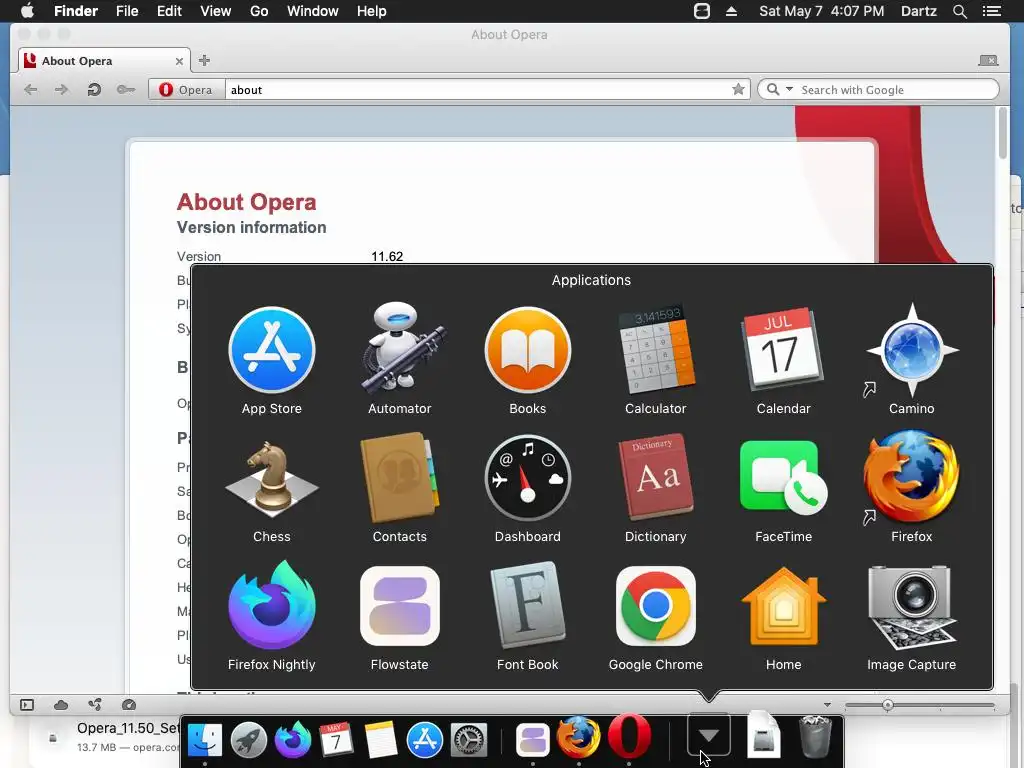The image size is (1024, 768).
Task: Click the Opera Unite status icon
Action: tap(95, 705)
